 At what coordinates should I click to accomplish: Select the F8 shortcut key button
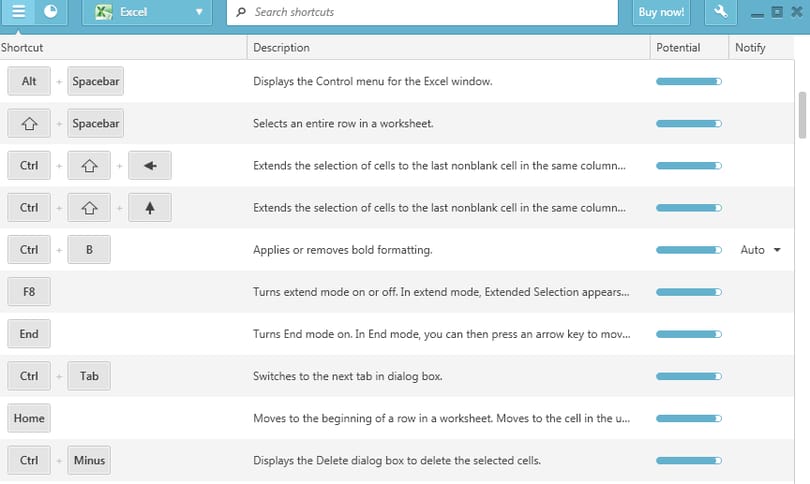29,292
